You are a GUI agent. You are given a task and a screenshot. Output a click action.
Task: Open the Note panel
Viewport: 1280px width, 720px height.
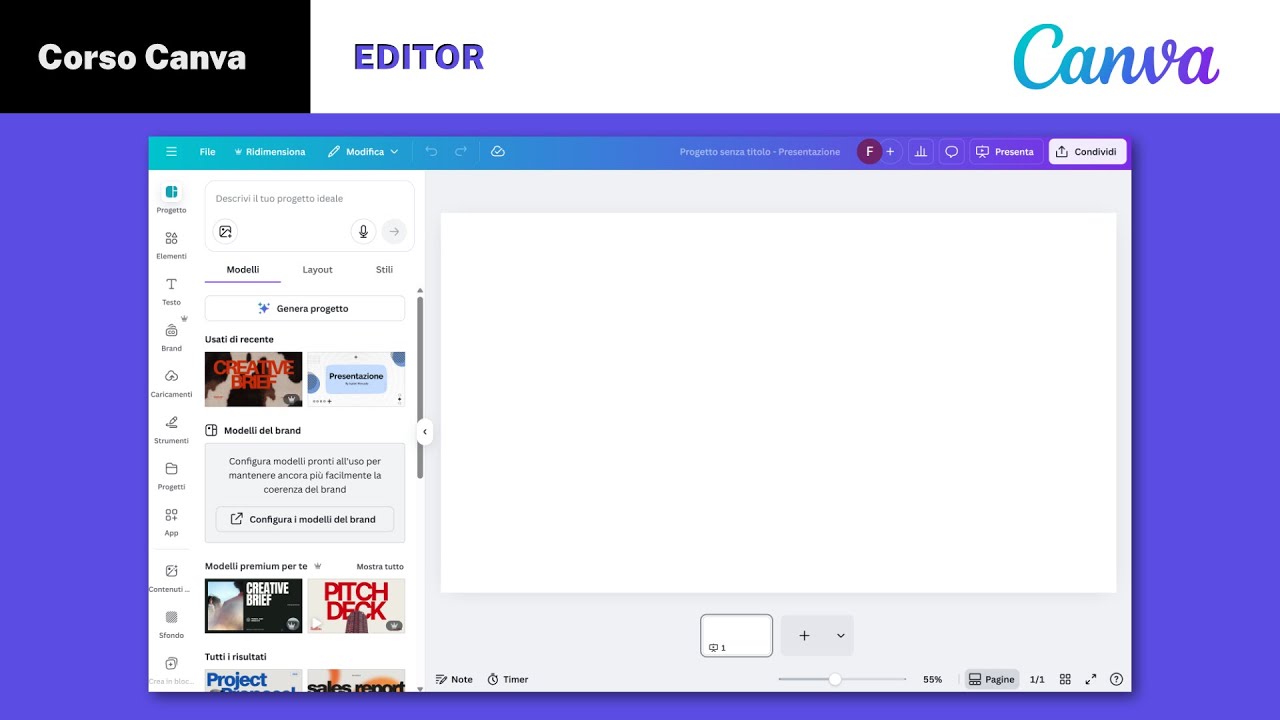click(454, 679)
